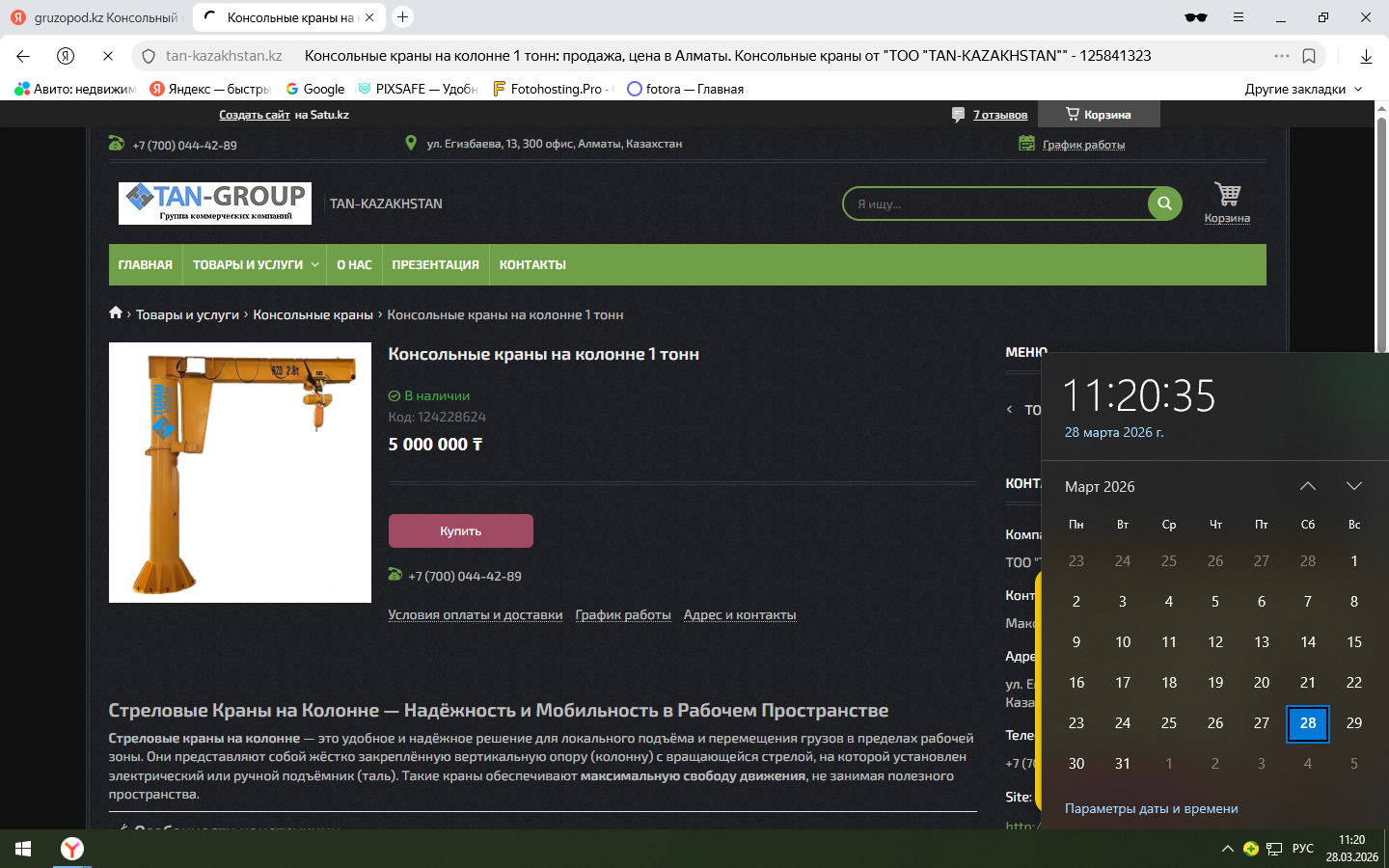Select March 15 in the calendar
Image resolution: width=1389 pixels, height=868 pixels.
1354,642
